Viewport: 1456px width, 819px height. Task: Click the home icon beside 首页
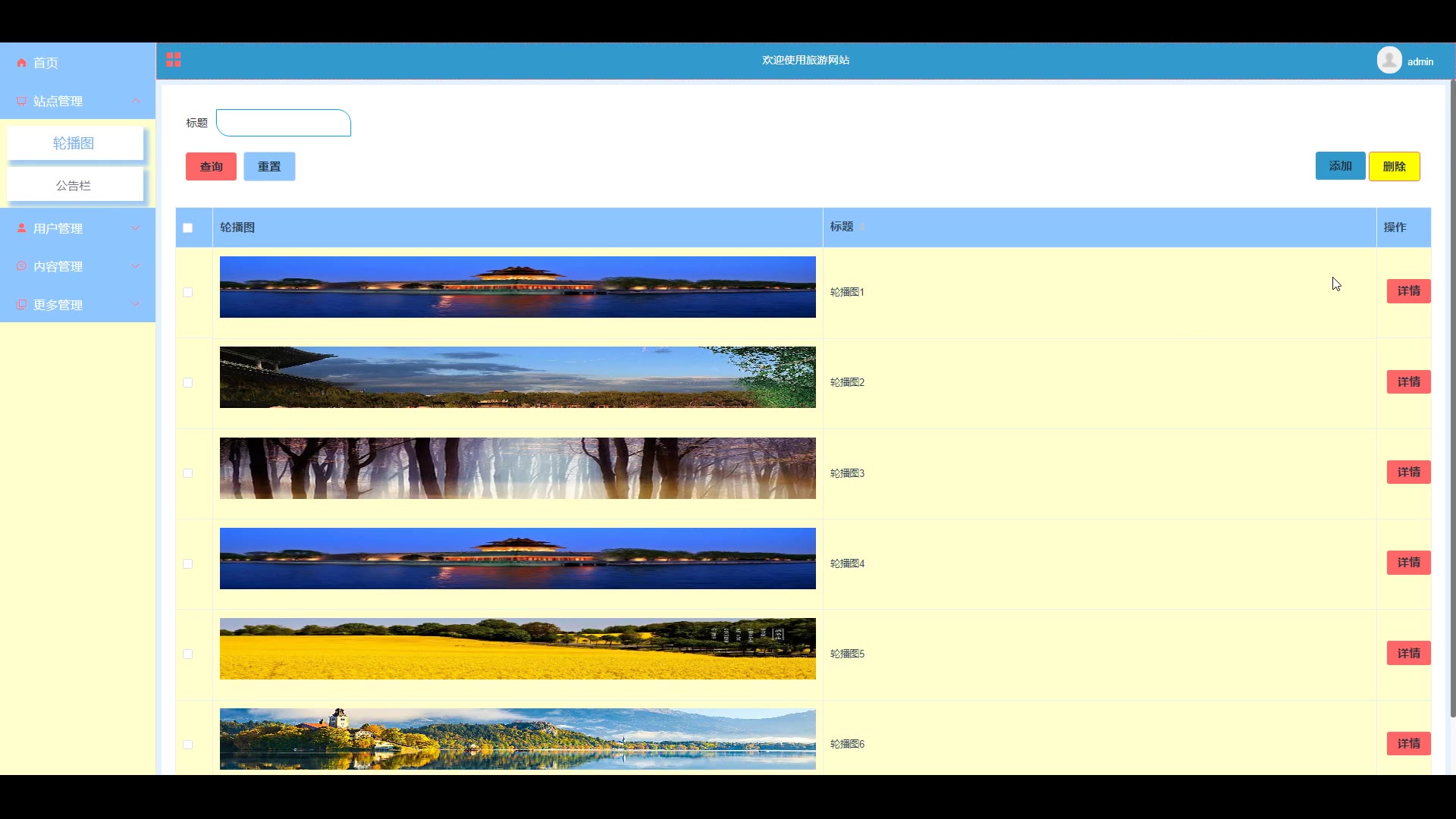pos(21,63)
